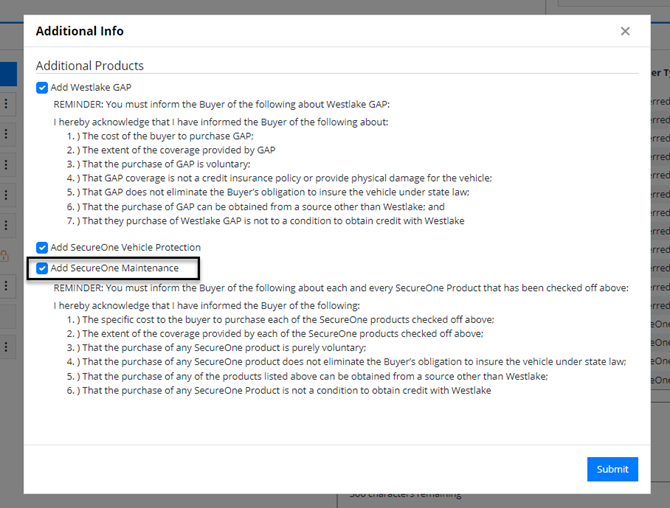Click the Add SecureOne Vehicle Protection label
670x508 pixels.
126,247
